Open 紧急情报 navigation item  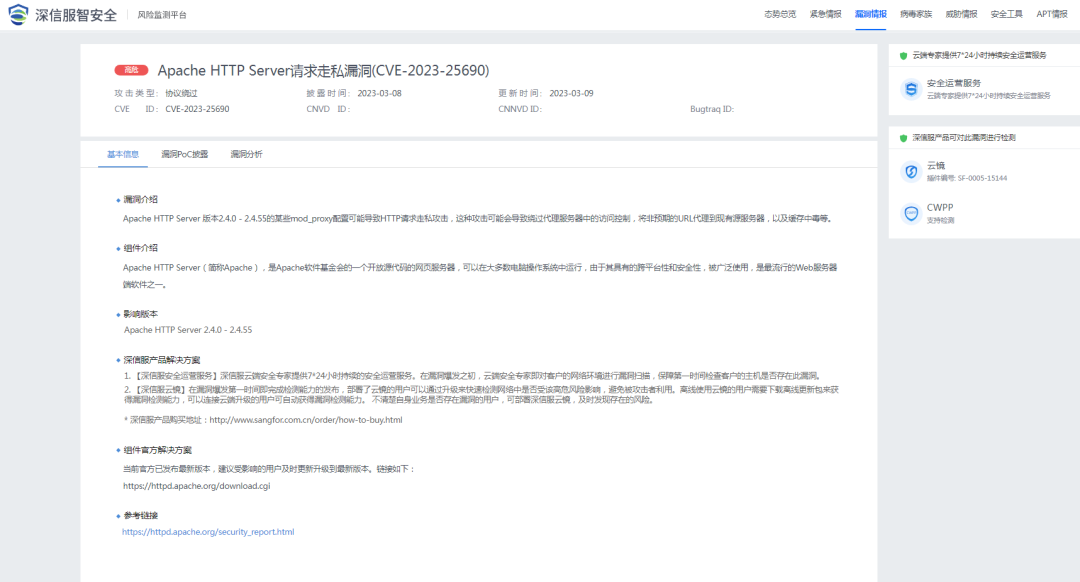825,14
